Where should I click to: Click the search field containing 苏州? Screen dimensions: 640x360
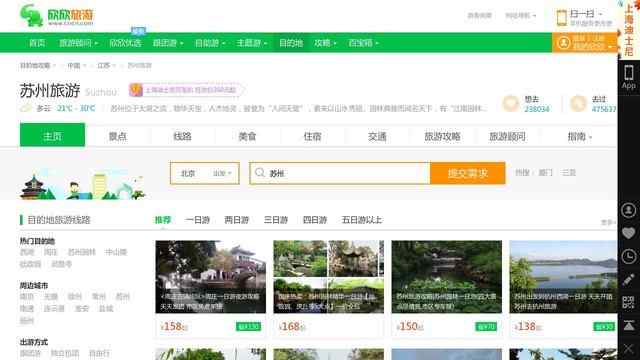[x=340, y=173]
